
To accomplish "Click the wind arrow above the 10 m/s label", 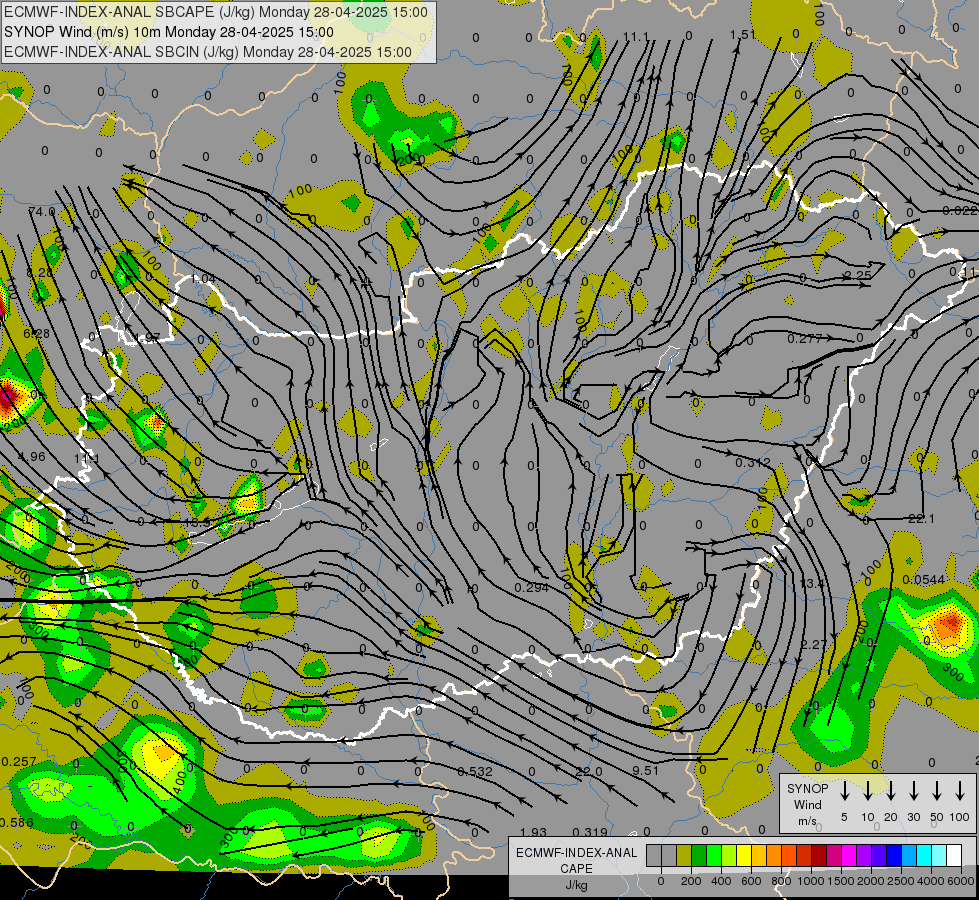I will (x=868, y=791).
